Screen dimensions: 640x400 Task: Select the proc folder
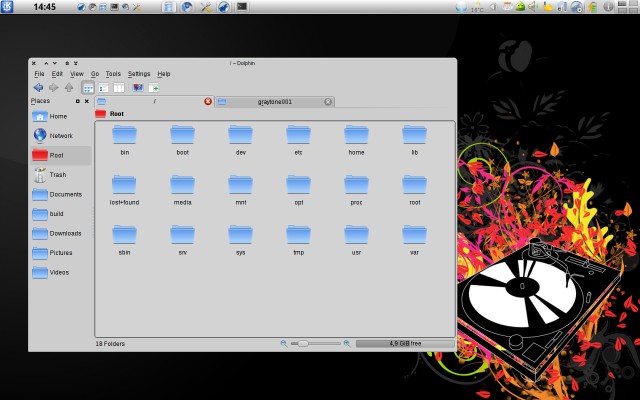tap(356, 190)
